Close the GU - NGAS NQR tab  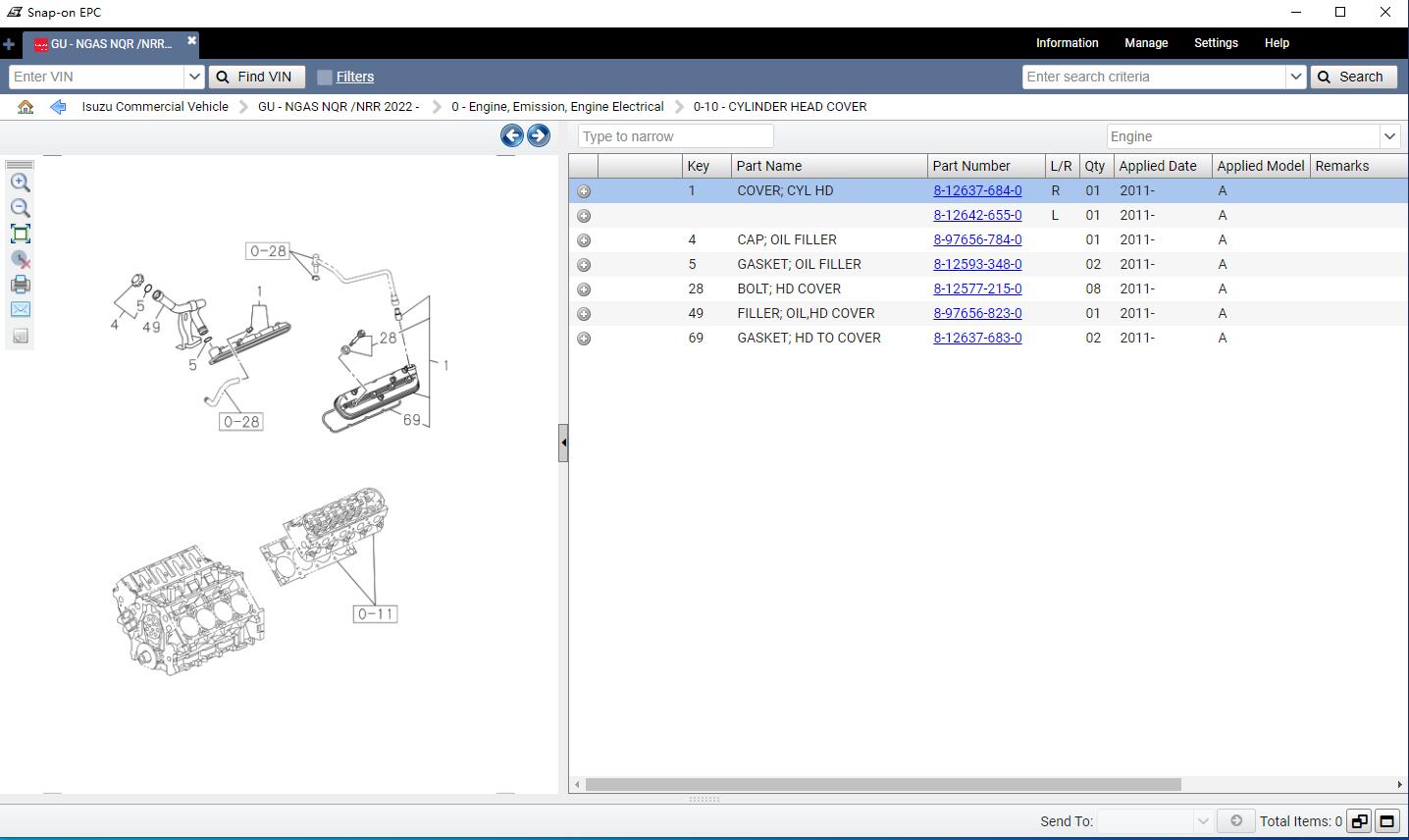pyautogui.click(x=192, y=40)
